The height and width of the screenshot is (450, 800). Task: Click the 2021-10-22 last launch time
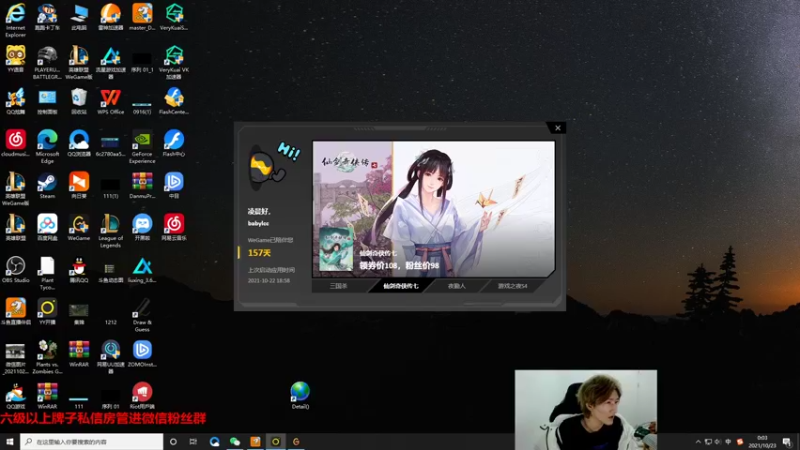[268, 281]
